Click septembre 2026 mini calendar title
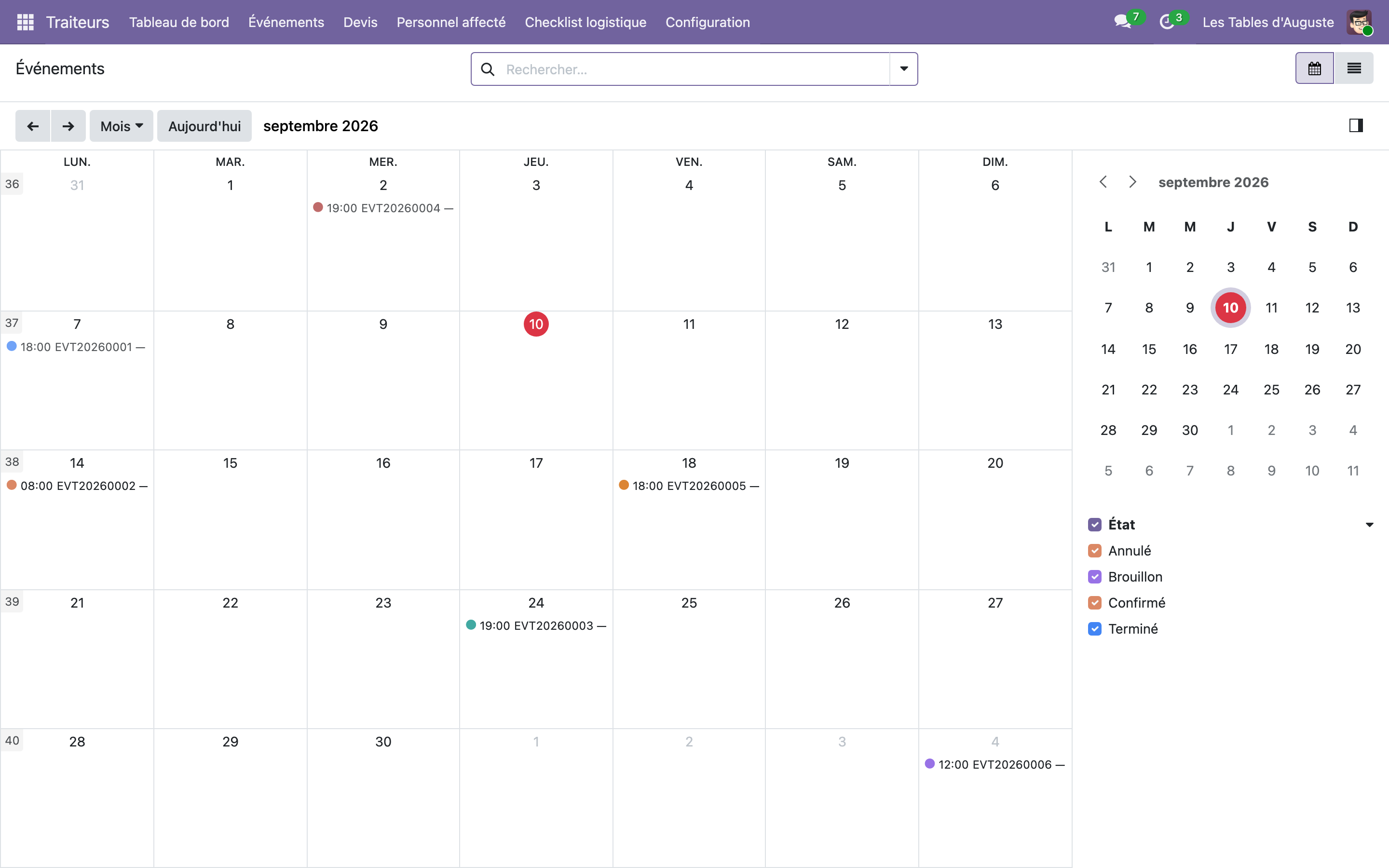Viewport: 1389px width, 868px height. pos(1213,182)
